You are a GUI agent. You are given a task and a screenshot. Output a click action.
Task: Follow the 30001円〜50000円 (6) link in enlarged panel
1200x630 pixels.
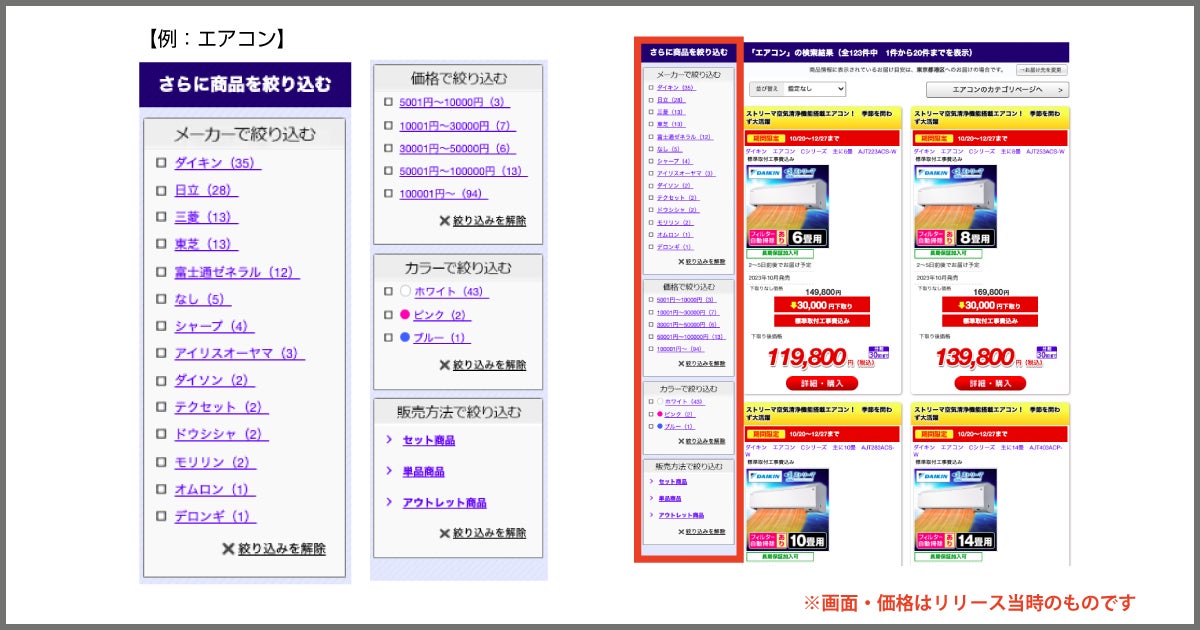point(457,148)
